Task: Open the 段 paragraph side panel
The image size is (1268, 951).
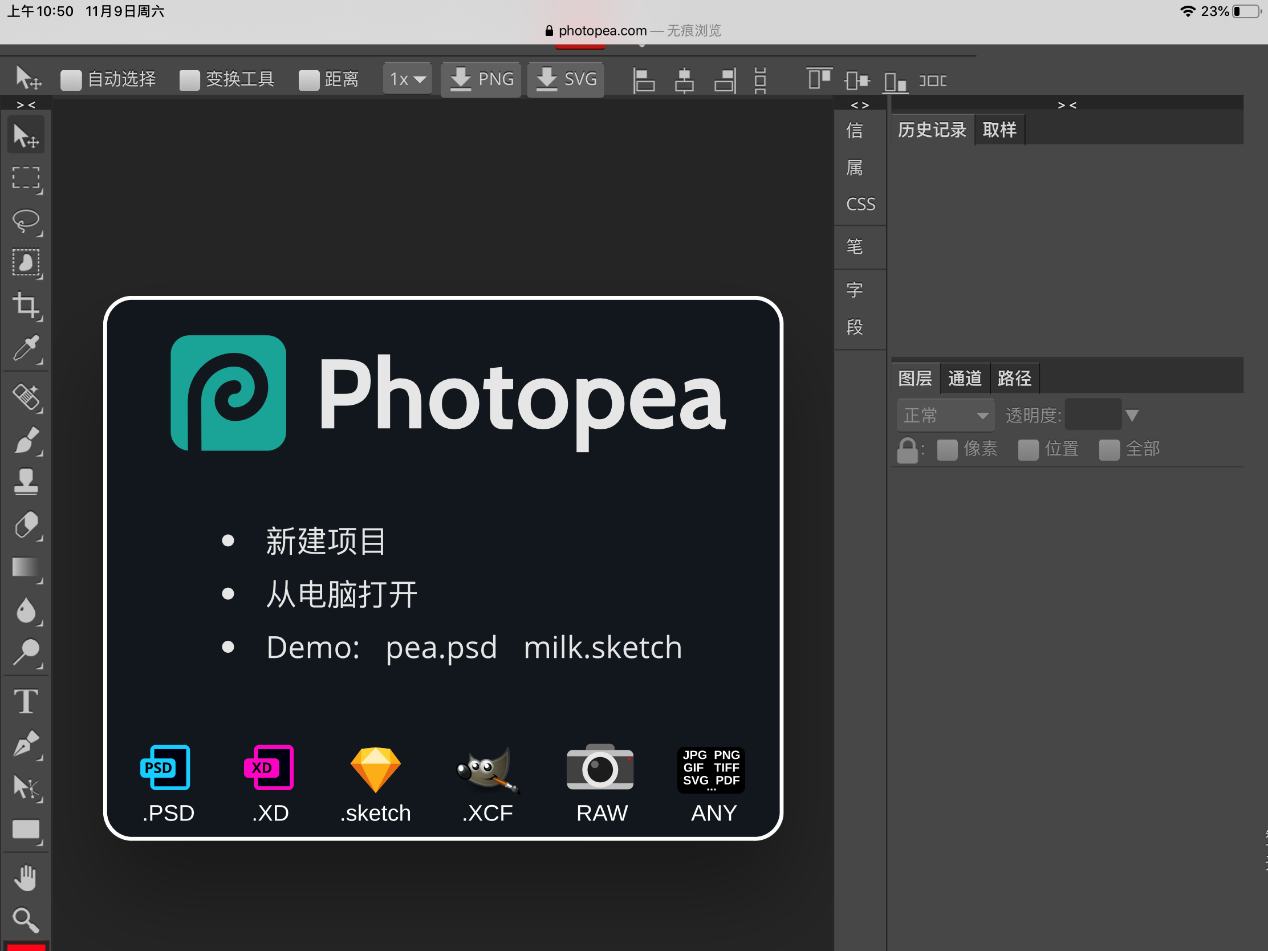Action: pos(855,327)
